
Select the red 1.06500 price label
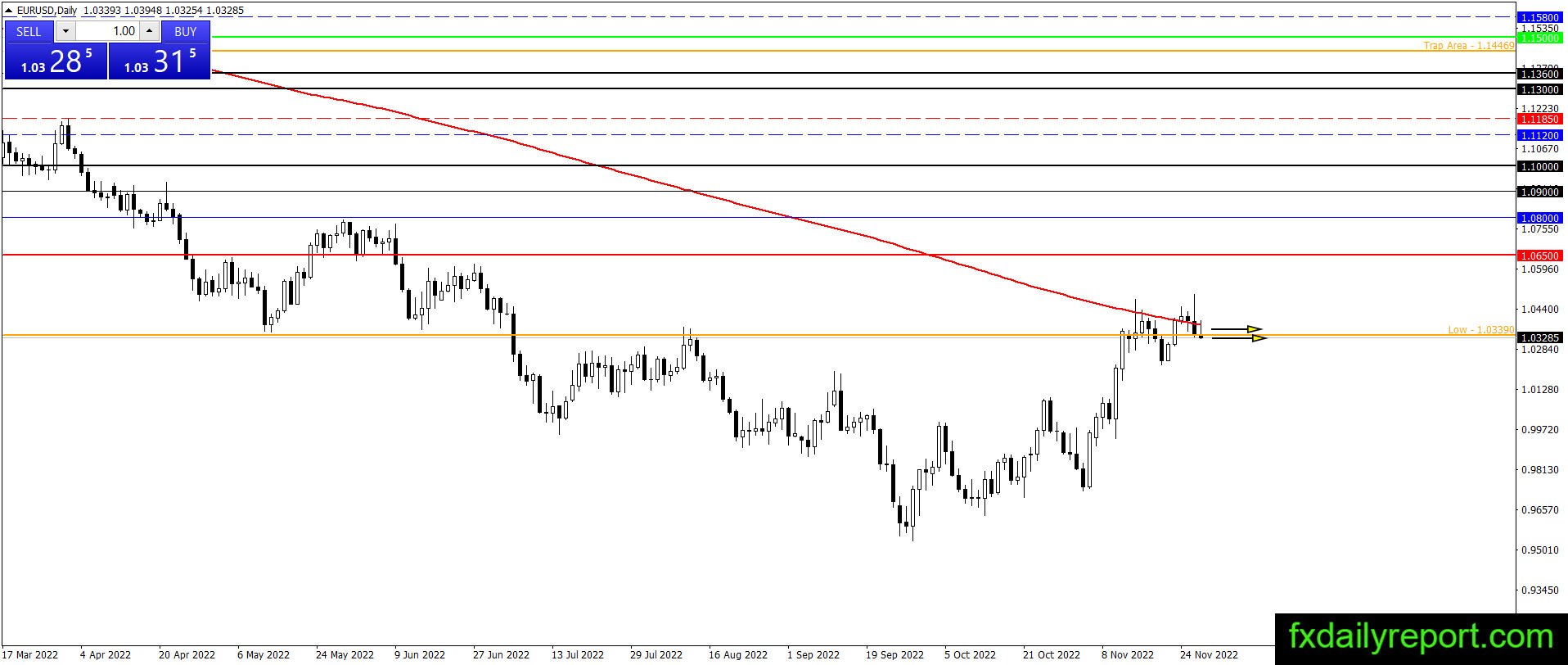1539,256
